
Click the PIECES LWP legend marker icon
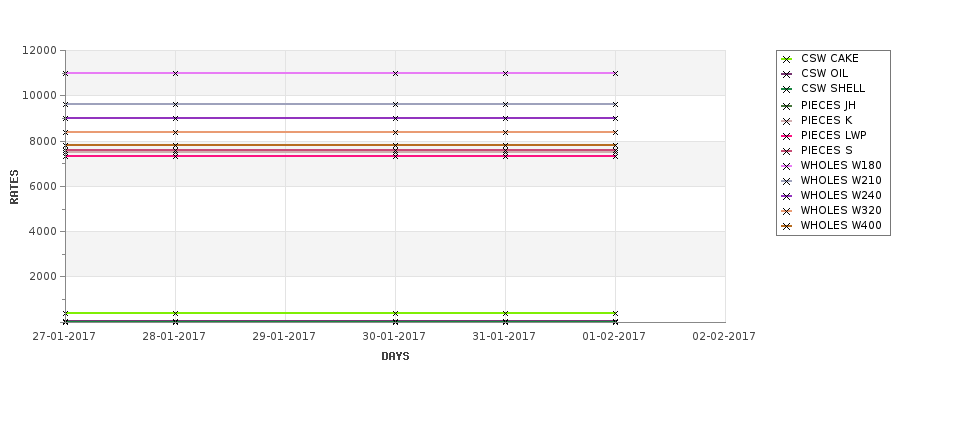[787, 136]
